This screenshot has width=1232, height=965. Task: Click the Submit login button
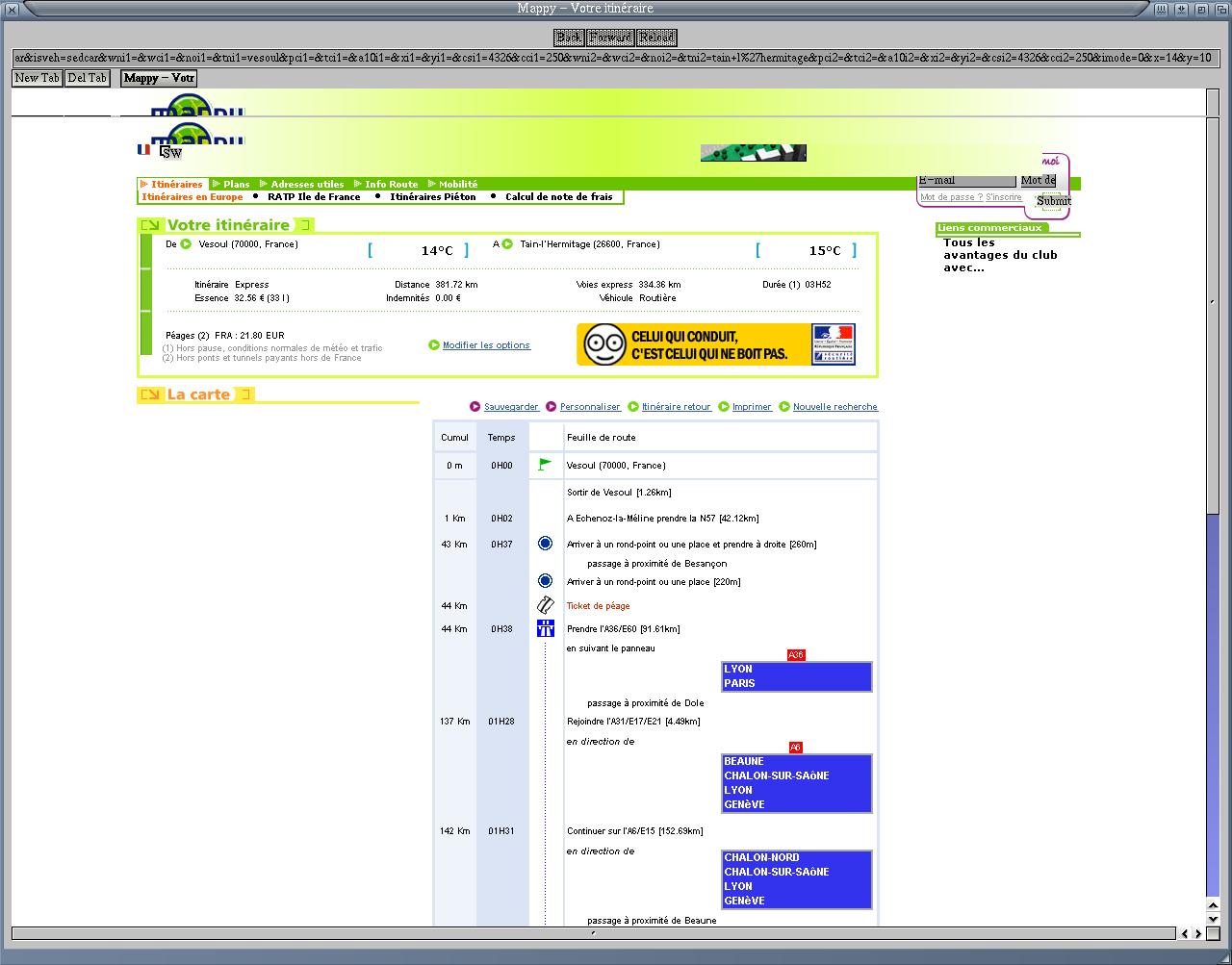[x=1053, y=201]
